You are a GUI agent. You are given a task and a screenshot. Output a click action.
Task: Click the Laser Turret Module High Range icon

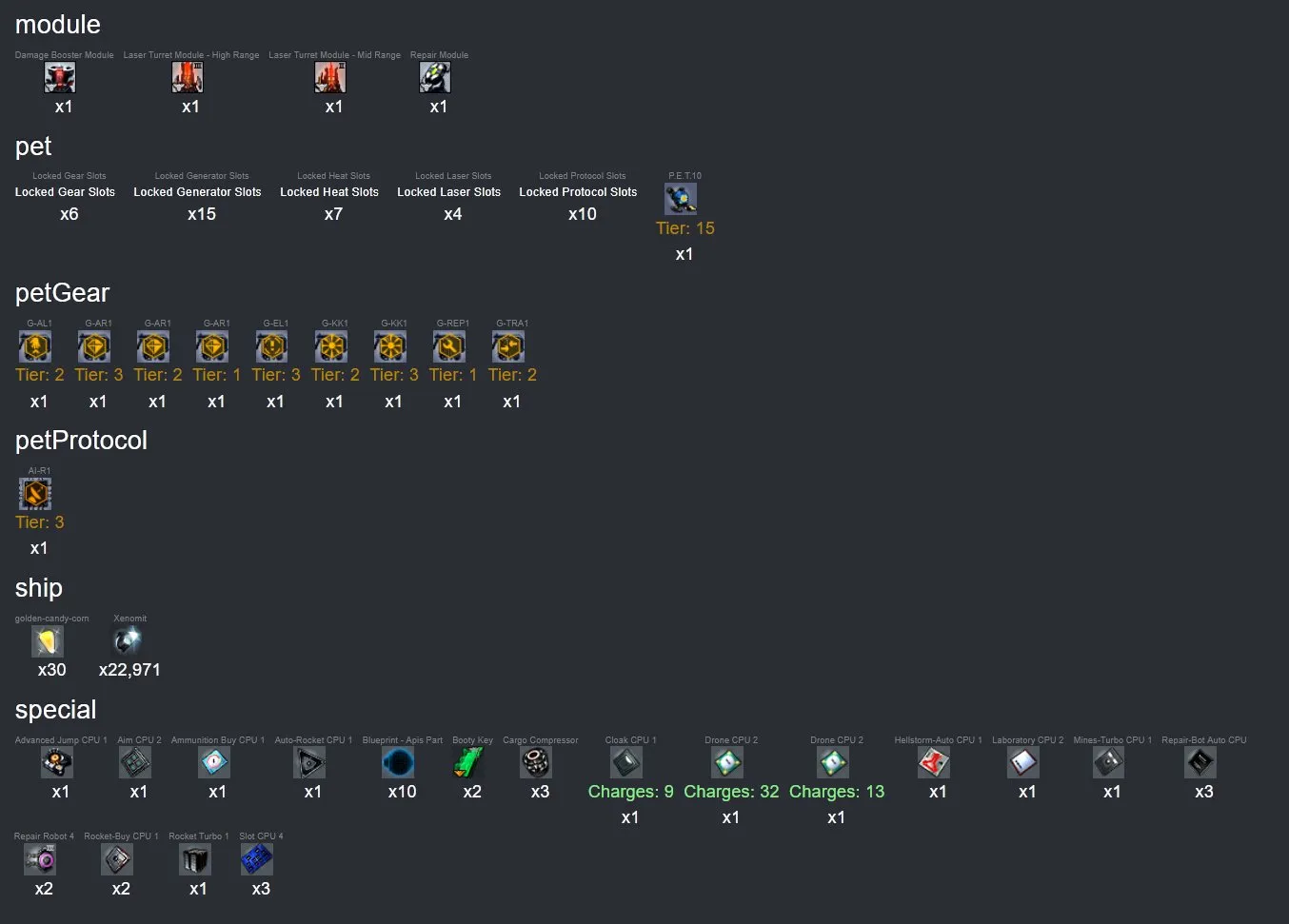click(x=188, y=78)
